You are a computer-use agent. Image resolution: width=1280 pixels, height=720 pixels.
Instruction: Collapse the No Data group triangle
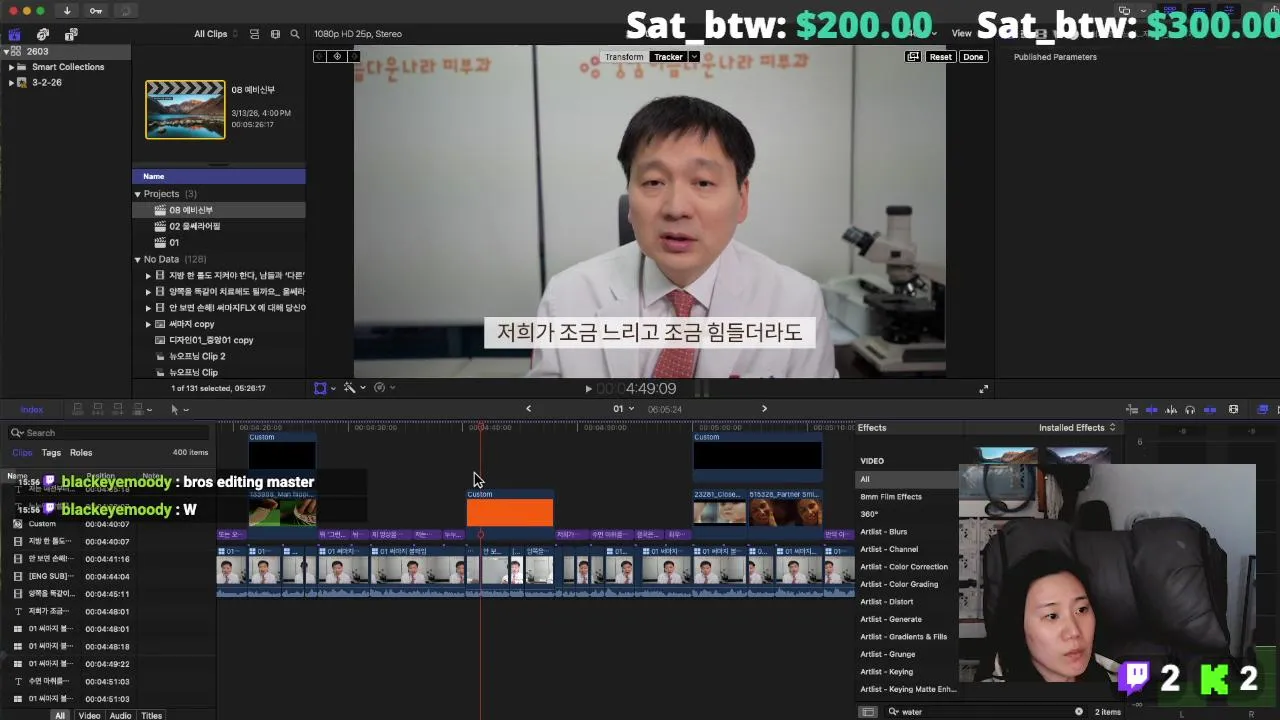[x=138, y=259]
